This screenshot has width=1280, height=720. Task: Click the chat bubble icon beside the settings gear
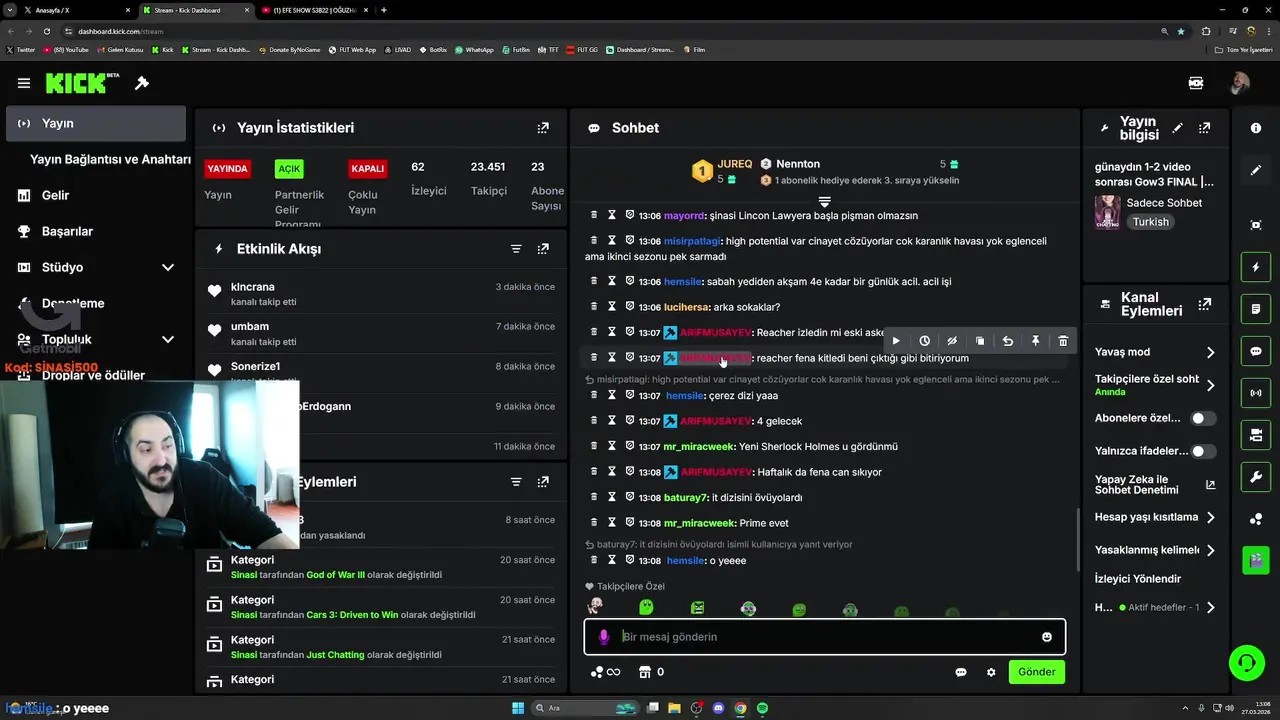tap(961, 672)
